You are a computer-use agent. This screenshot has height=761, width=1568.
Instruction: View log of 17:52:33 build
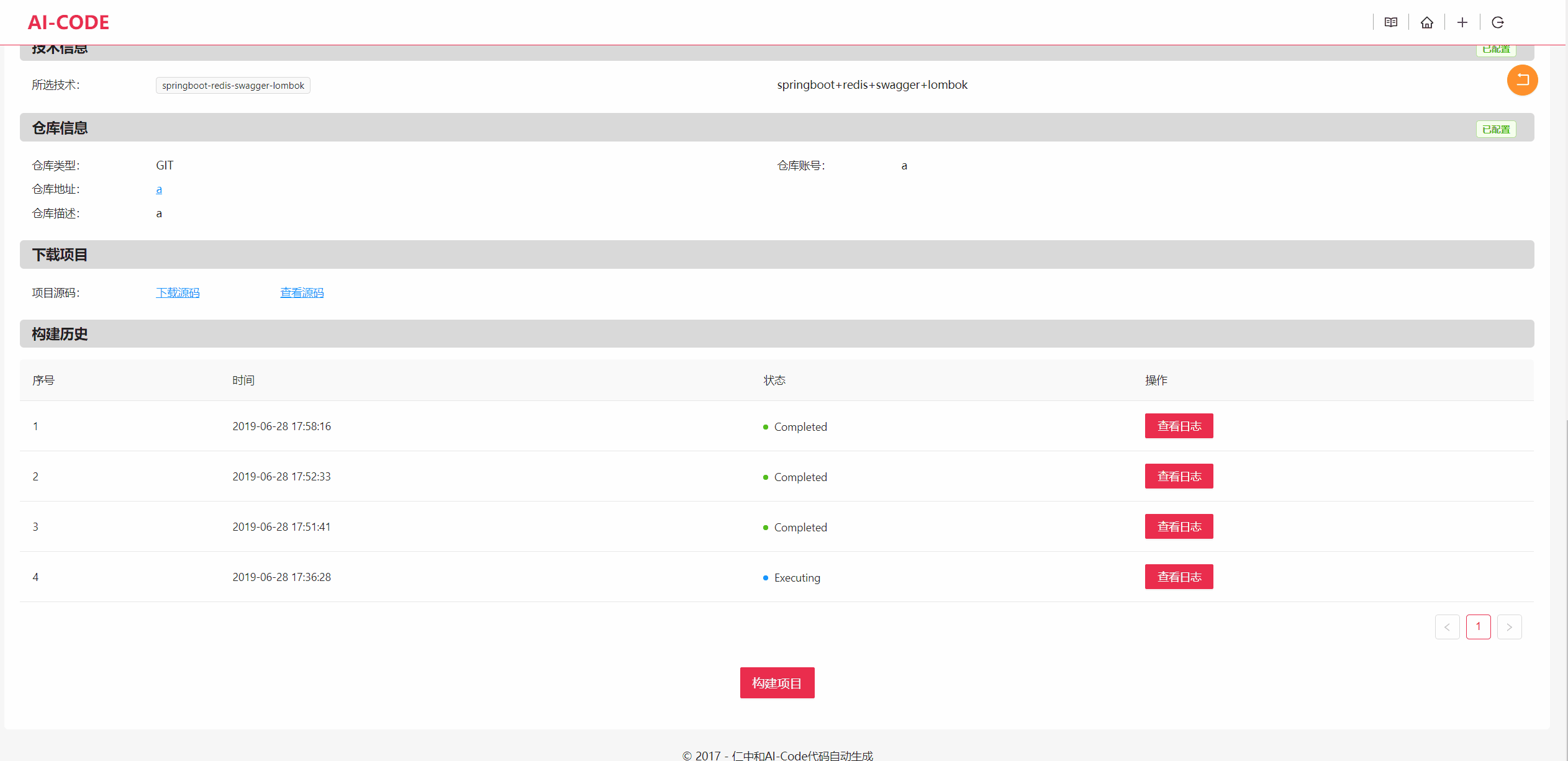(1179, 476)
